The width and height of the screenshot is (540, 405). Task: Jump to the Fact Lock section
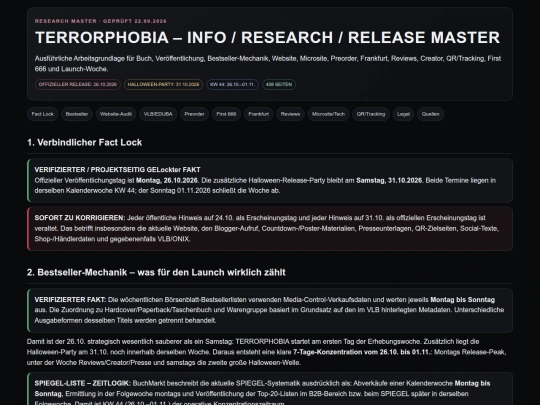tap(43, 114)
